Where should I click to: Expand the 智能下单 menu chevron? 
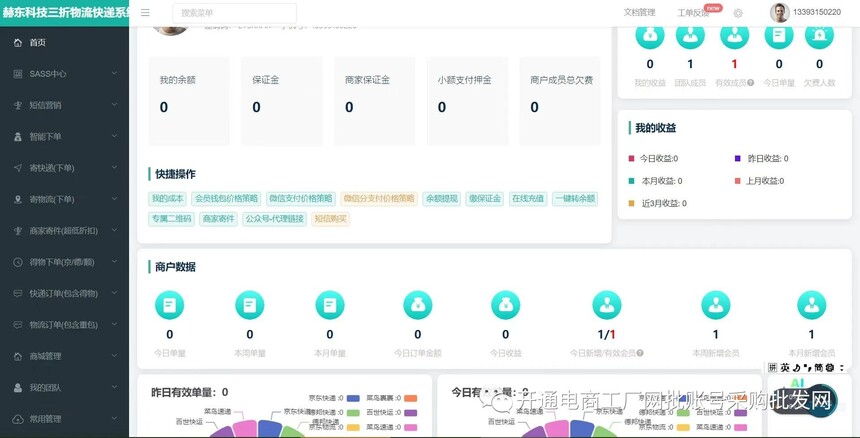pyautogui.click(x=114, y=135)
